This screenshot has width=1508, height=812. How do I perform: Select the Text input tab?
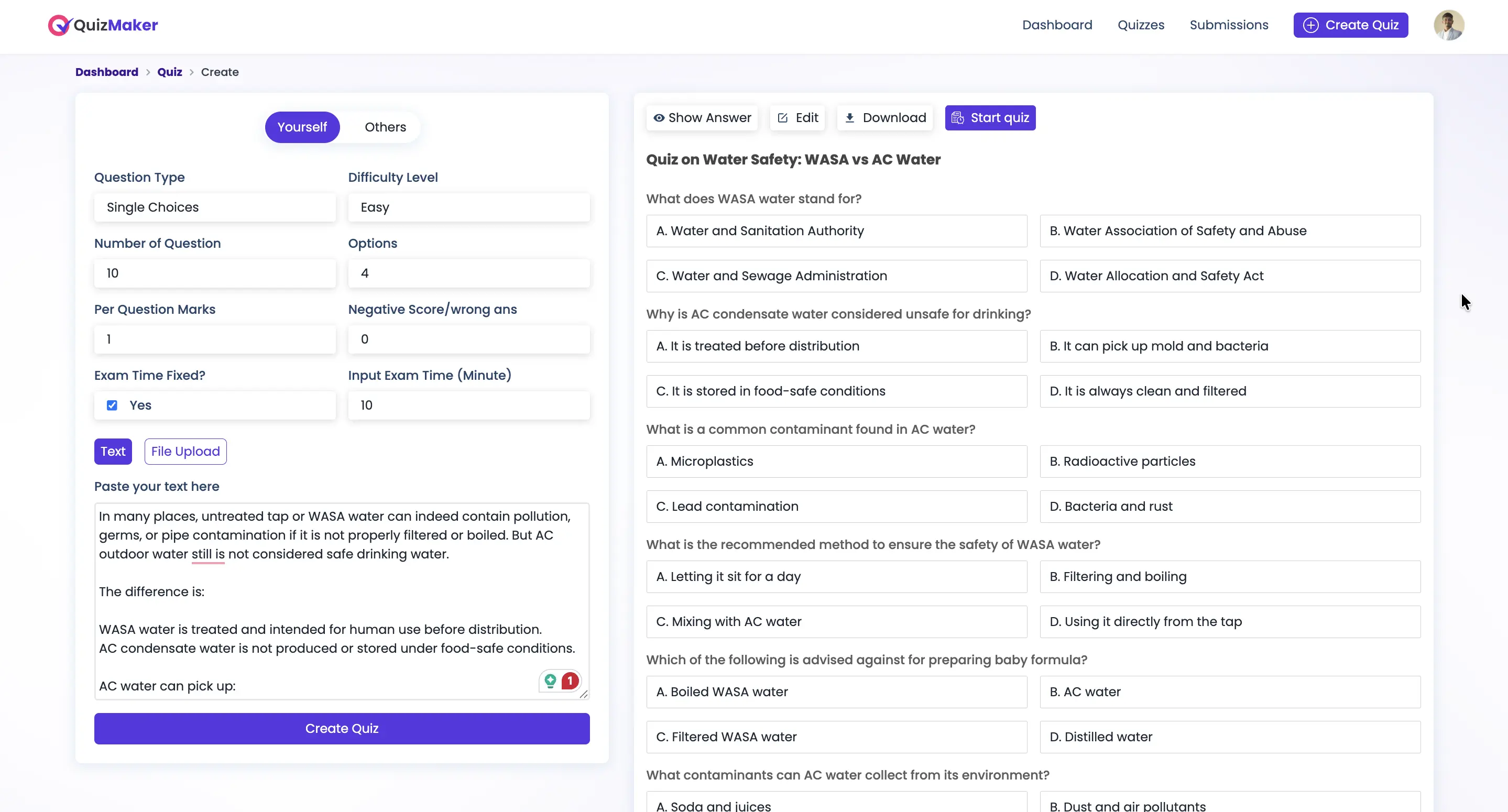click(x=113, y=452)
